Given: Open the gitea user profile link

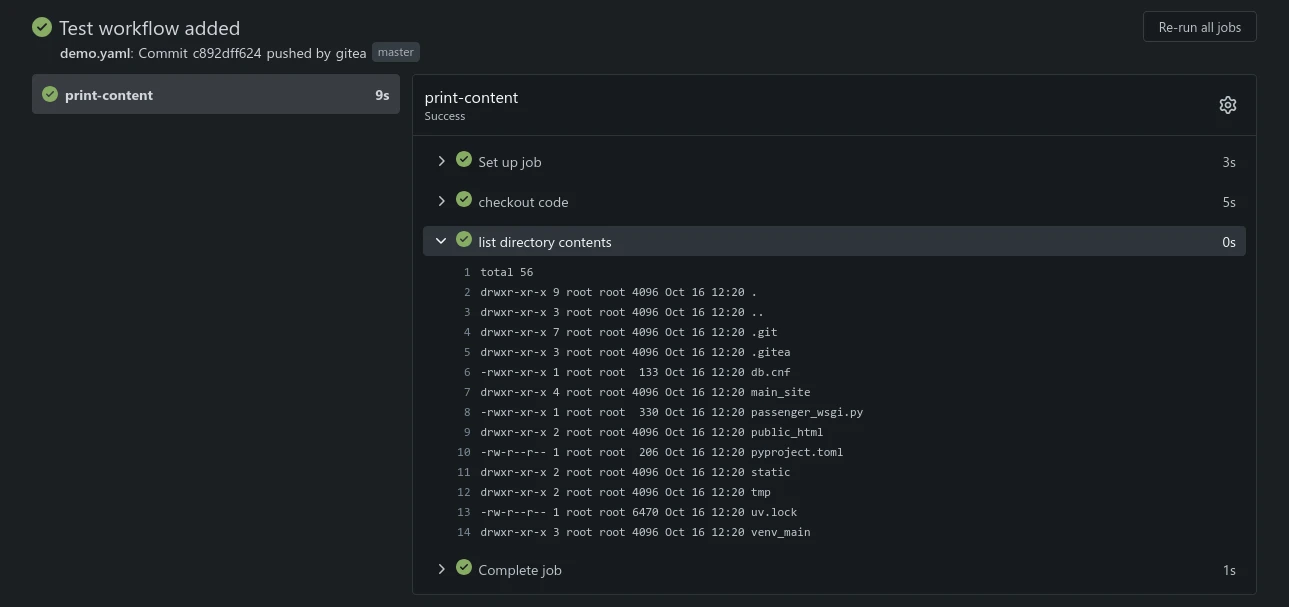Looking at the screenshot, I should tap(350, 53).
